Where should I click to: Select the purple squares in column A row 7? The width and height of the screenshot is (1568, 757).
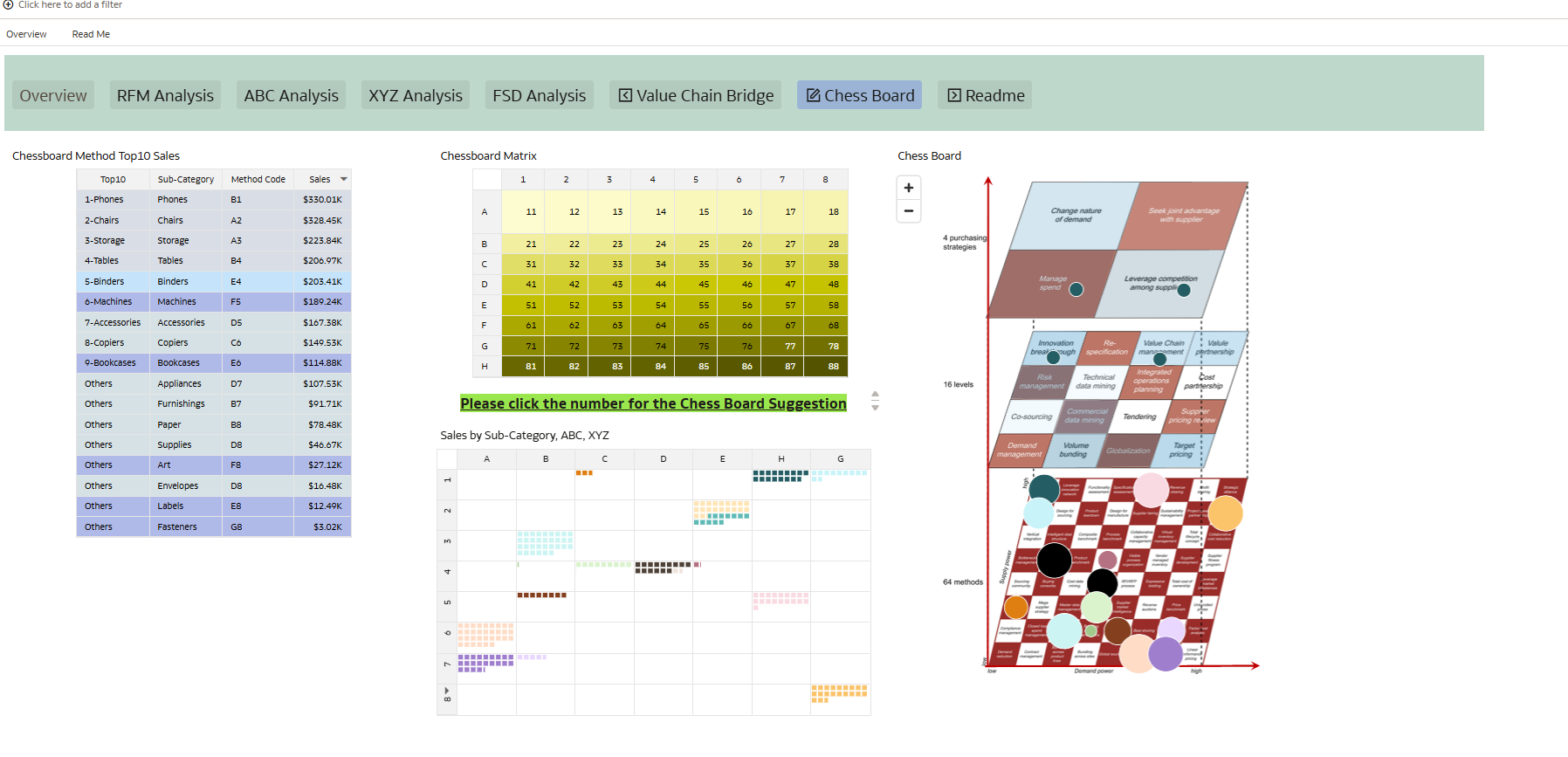pyautogui.click(x=485, y=663)
